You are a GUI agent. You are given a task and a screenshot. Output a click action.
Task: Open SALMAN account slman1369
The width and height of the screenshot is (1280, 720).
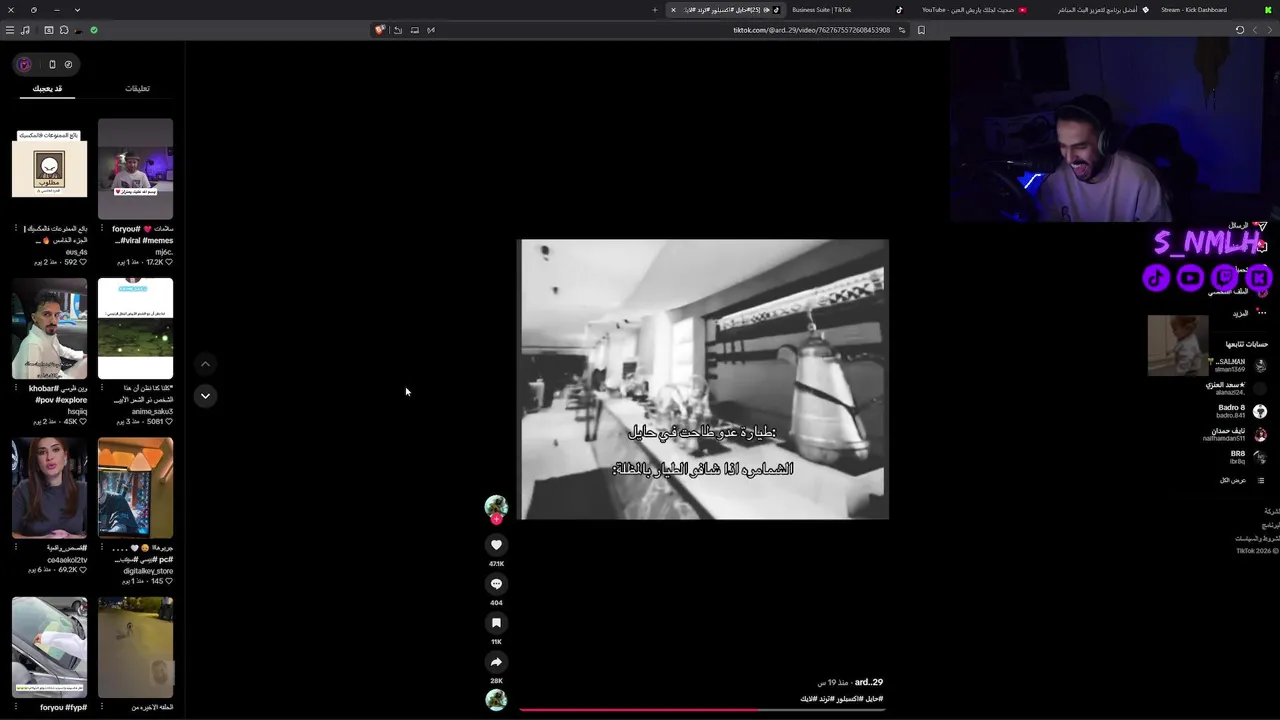click(x=1237, y=366)
